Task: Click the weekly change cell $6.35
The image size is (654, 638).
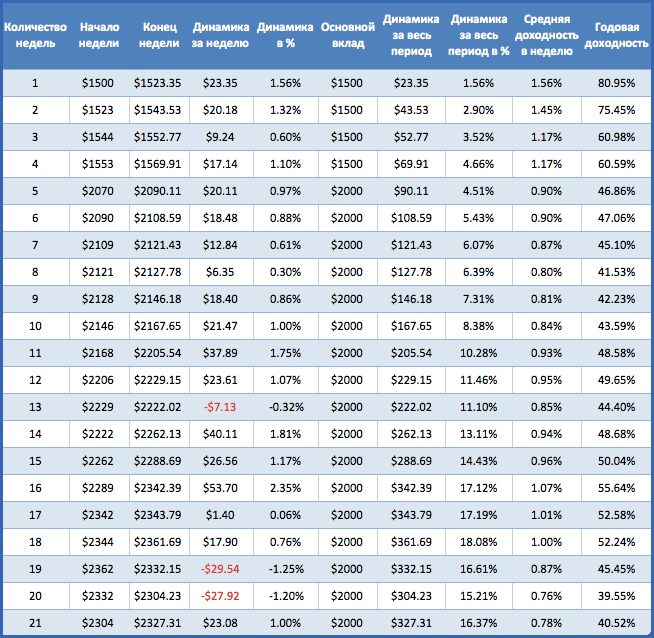Action: 220,272
